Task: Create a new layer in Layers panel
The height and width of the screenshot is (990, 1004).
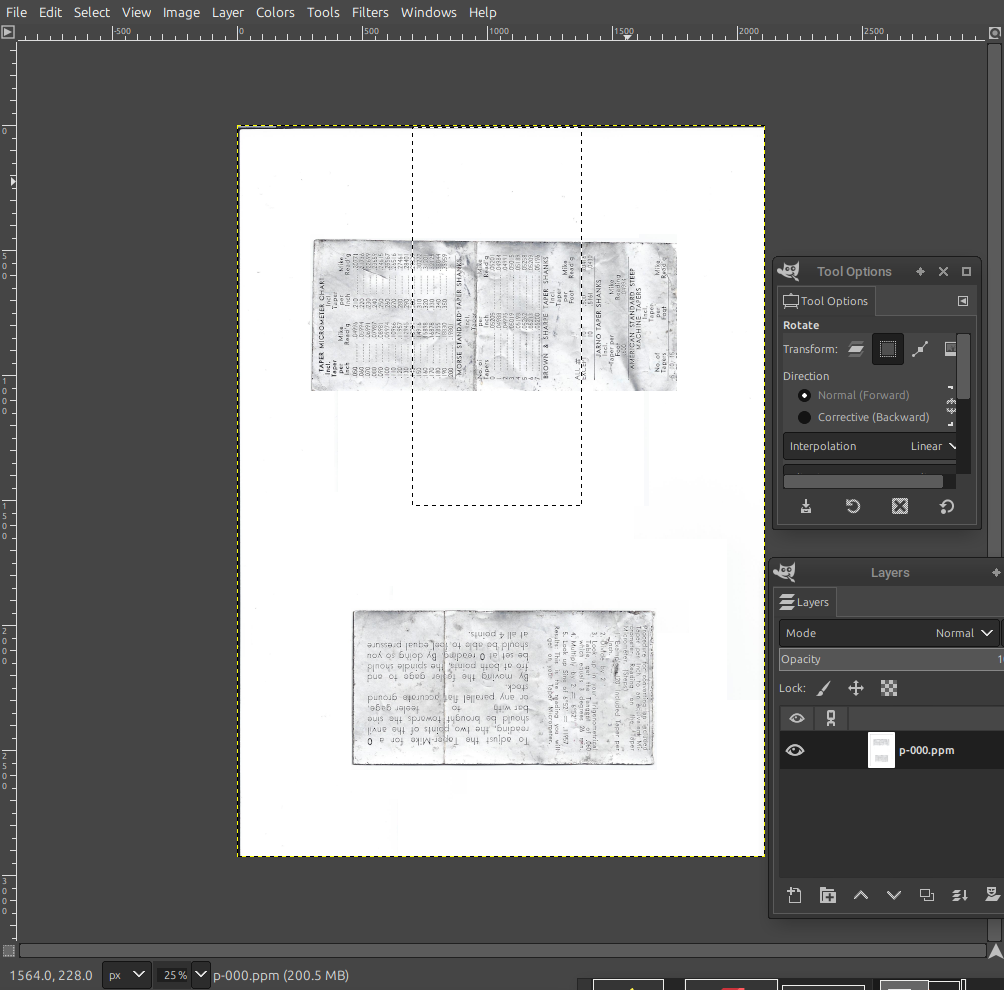Action: click(x=794, y=895)
